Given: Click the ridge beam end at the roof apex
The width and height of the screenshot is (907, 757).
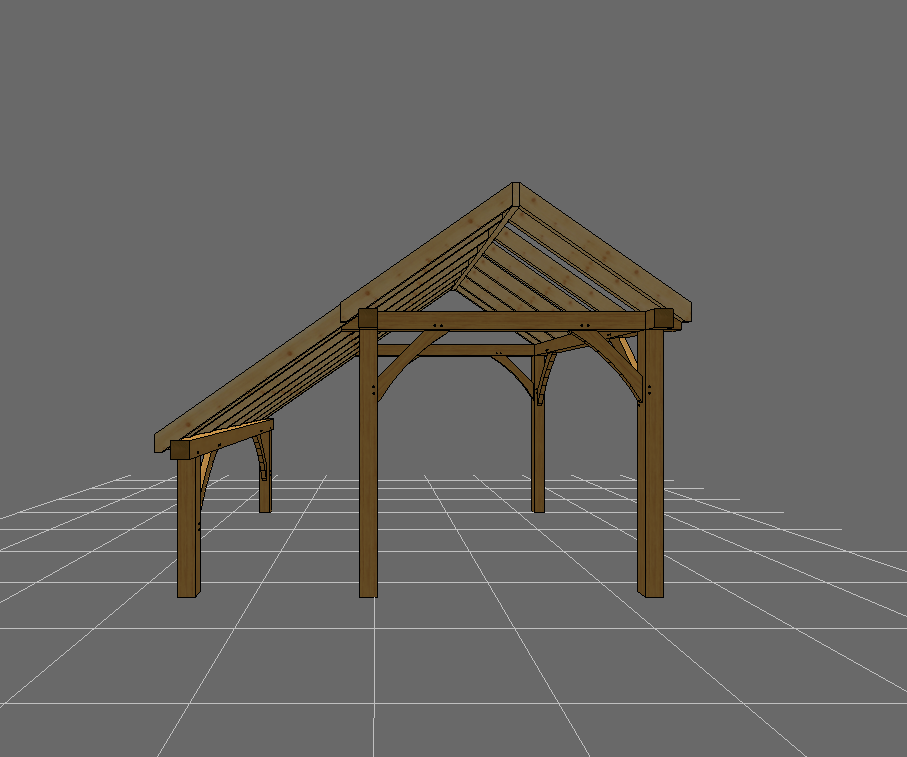Looking at the screenshot, I should coord(516,194).
